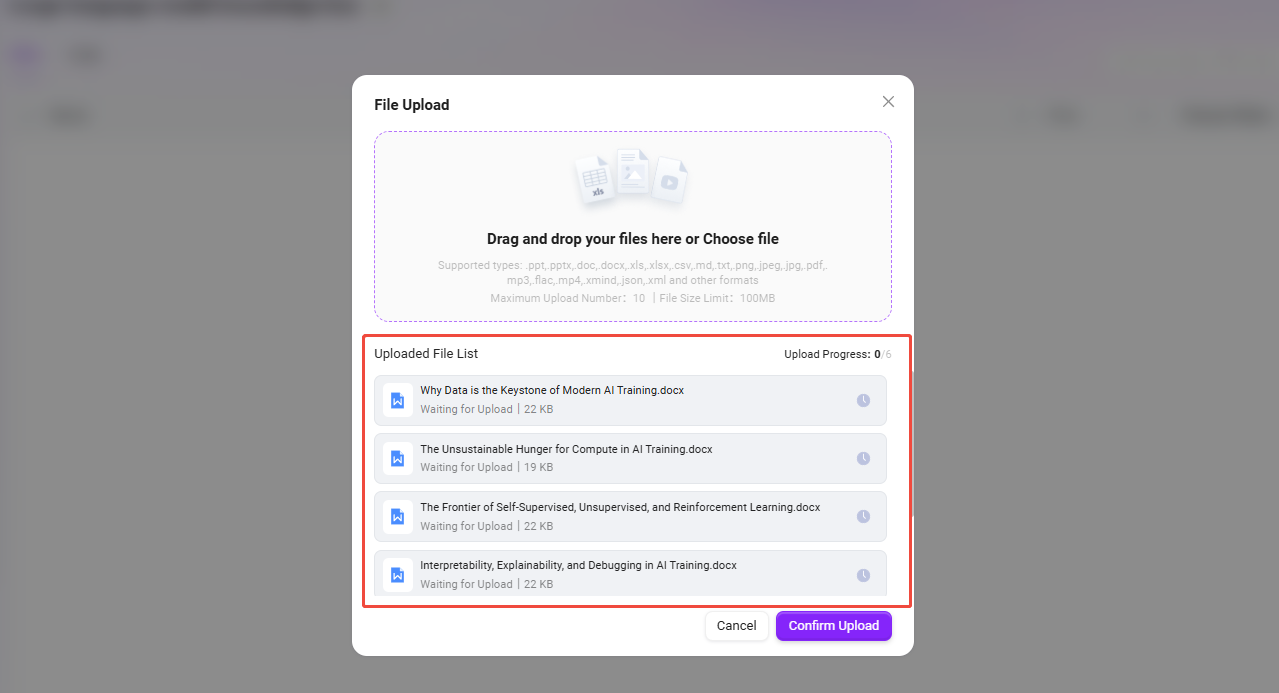Viewport: 1279px width, 693px height.
Task: Click the Cancel button
Action: (x=736, y=626)
